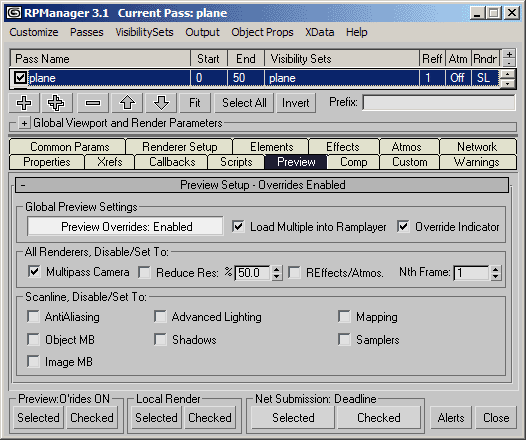The height and width of the screenshot is (440, 526).
Task: Open the Output menu
Action: (202, 32)
